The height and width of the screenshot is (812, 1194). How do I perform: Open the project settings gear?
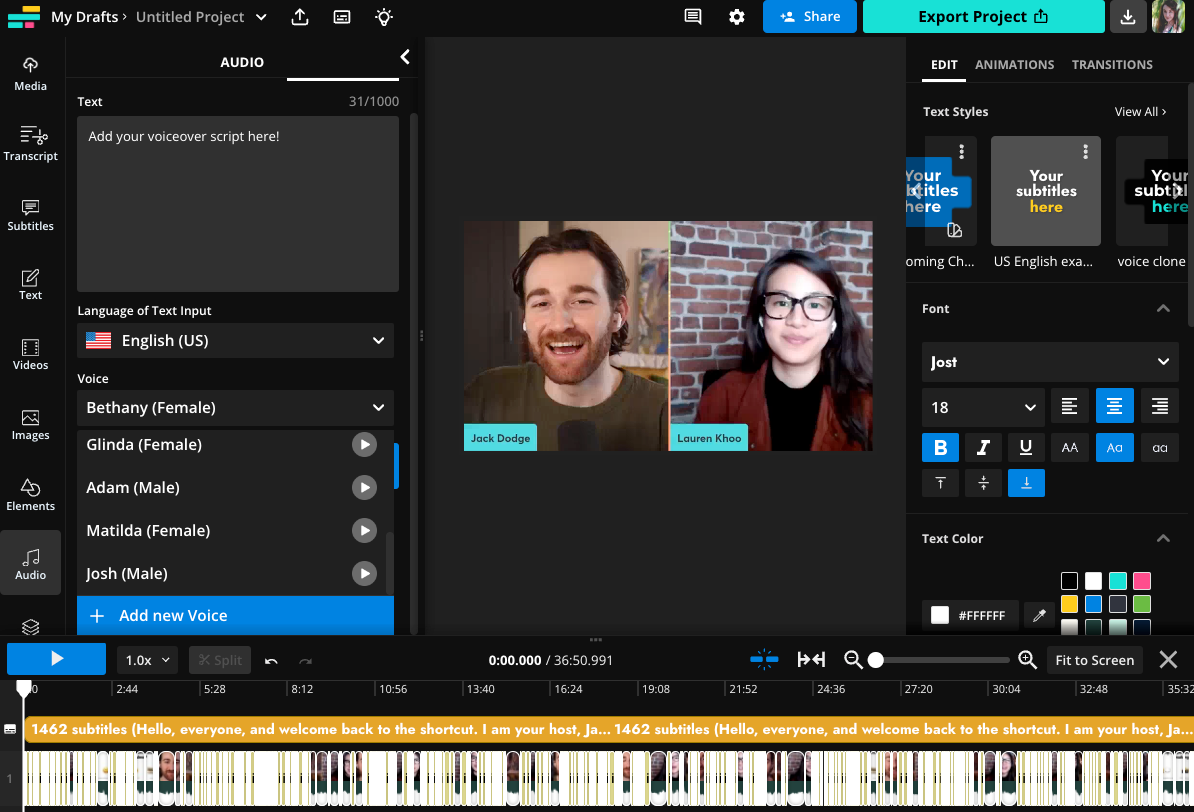point(737,17)
